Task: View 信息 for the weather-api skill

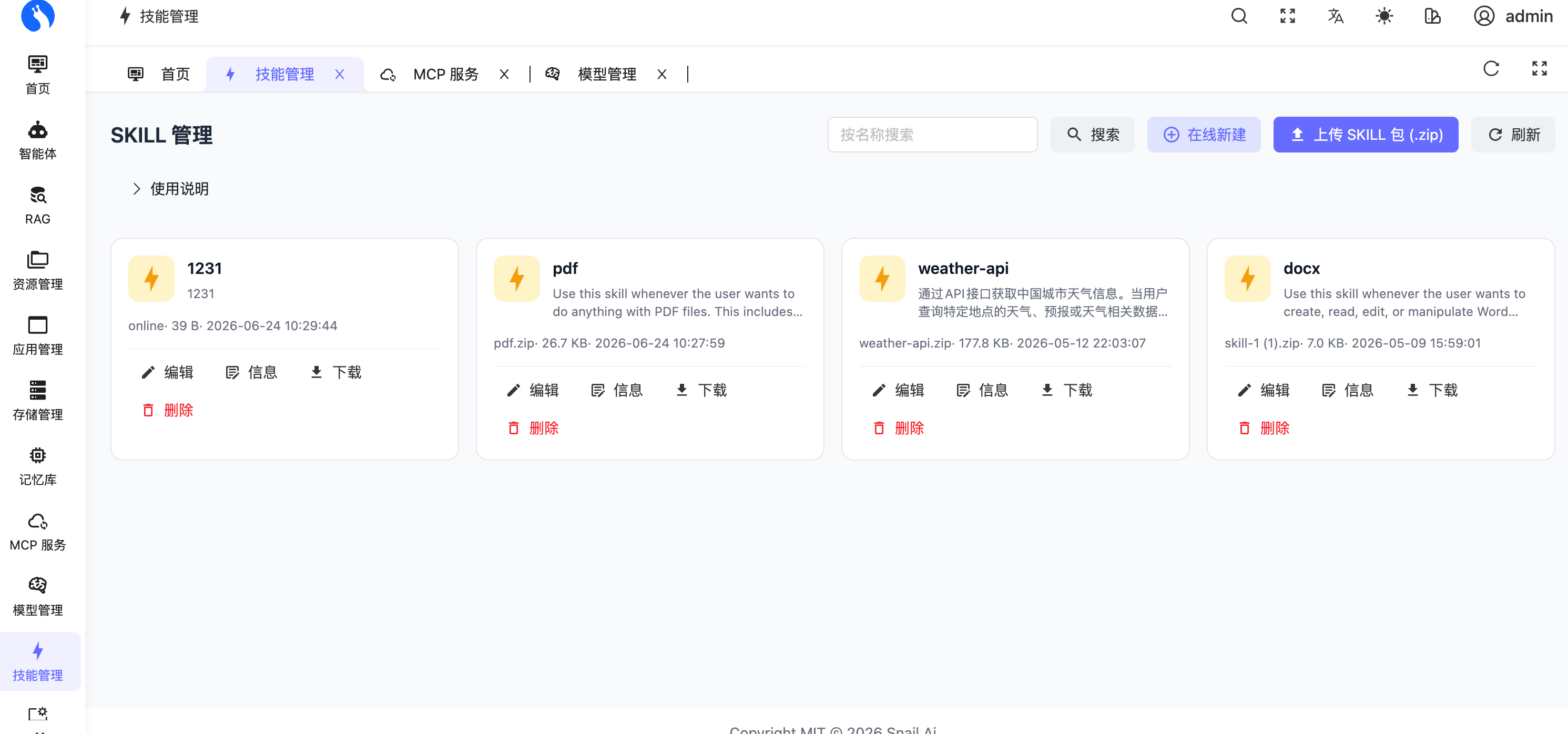Action: coord(982,390)
